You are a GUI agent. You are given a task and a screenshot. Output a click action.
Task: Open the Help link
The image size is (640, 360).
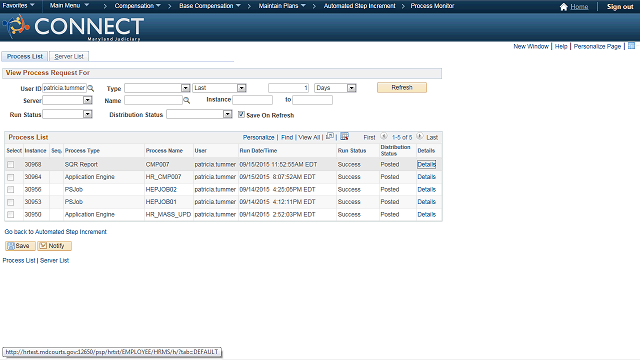click(x=561, y=47)
